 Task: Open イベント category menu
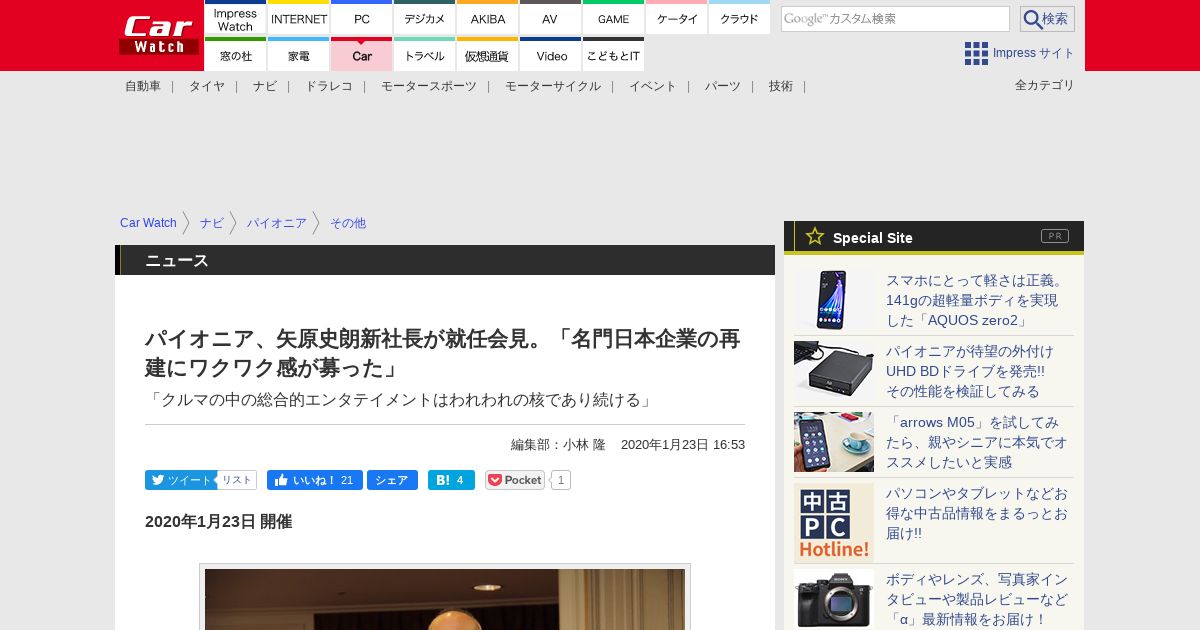pos(653,86)
